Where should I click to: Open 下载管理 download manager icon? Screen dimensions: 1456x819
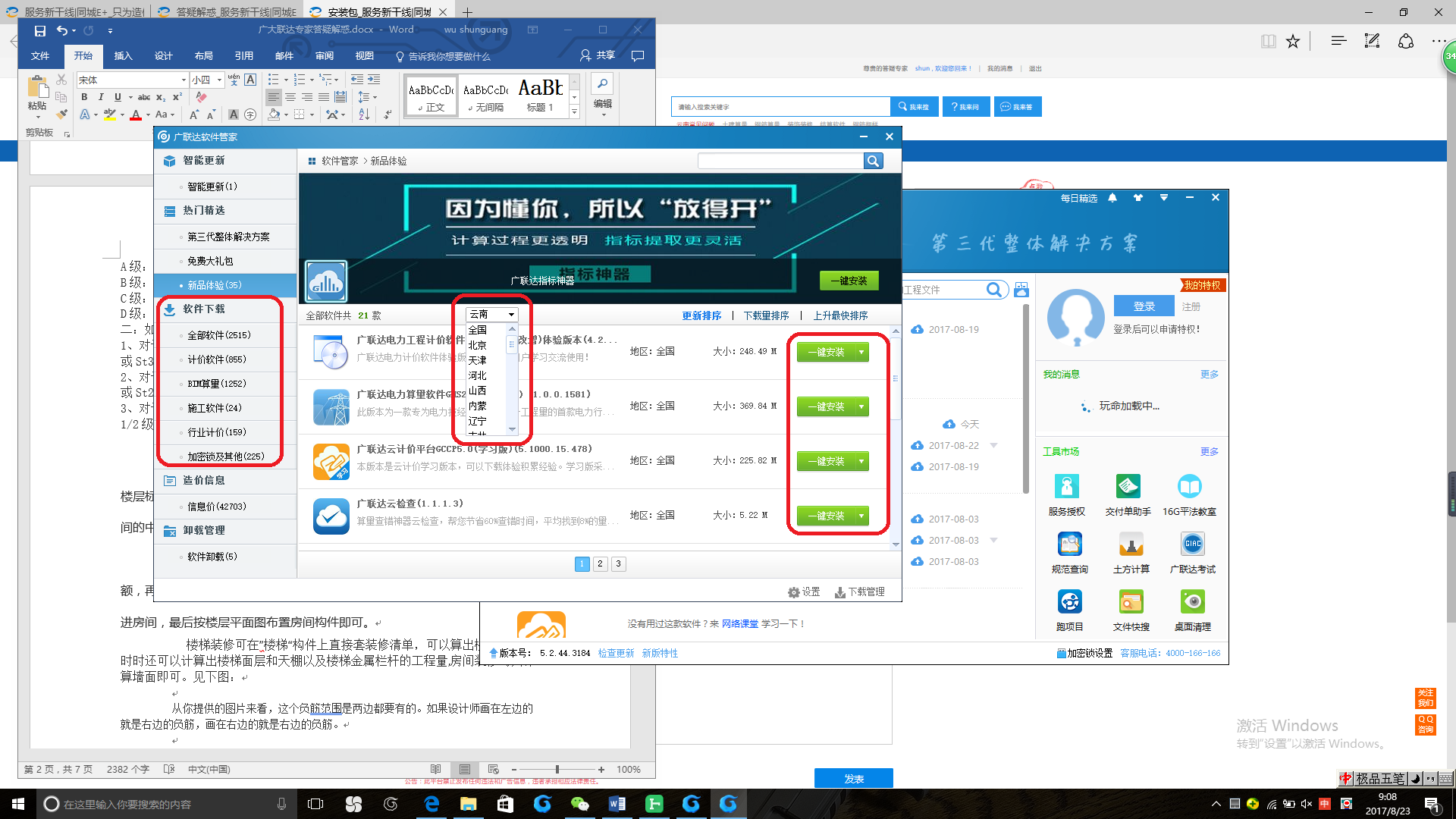click(x=840, y=592)
